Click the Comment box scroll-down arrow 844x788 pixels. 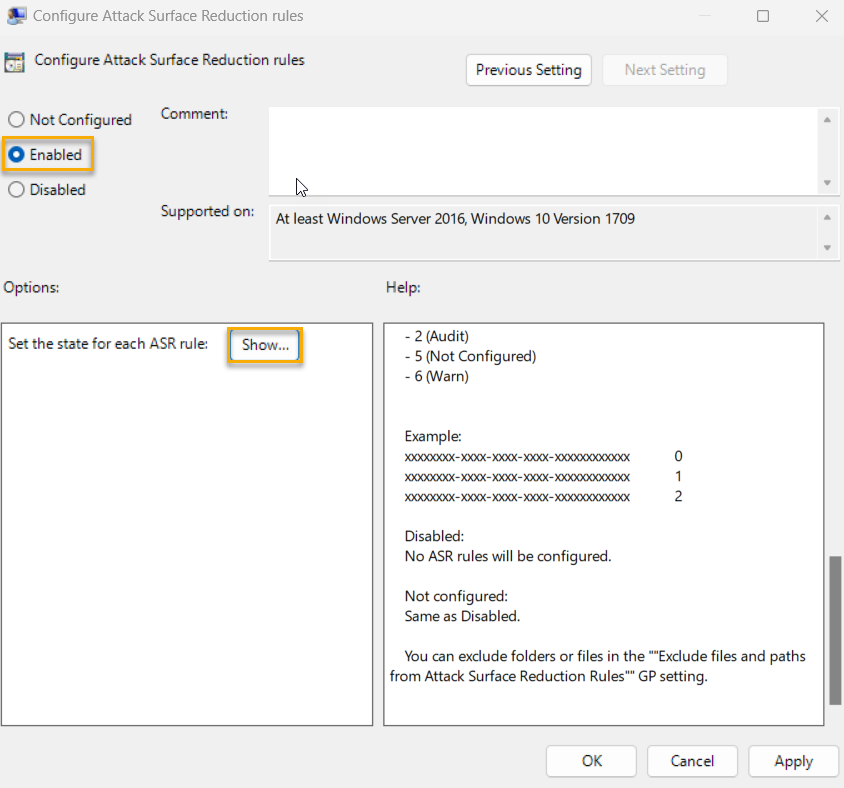click(829, 183)
